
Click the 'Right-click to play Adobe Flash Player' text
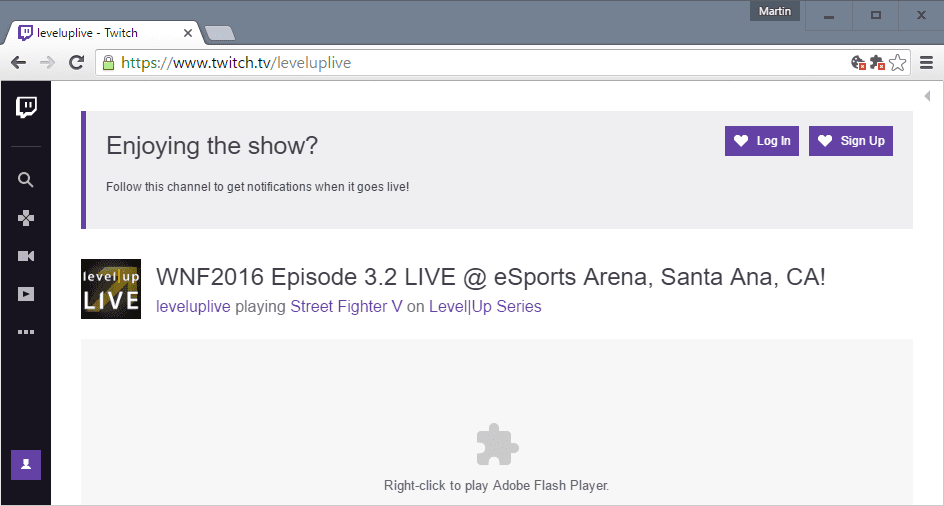[x=497, y=486]
